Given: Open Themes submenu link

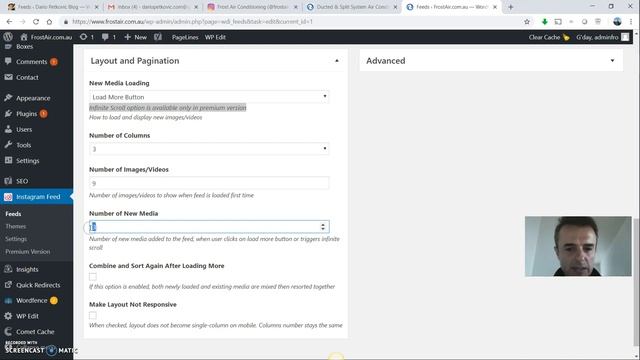Looking at the screenshot, I should tap(16, 226).
